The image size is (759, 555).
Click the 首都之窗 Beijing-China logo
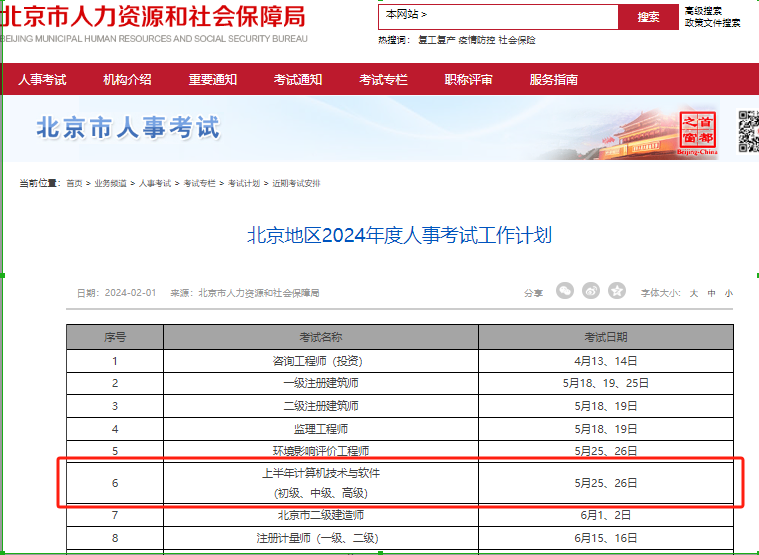coord(698,133)
